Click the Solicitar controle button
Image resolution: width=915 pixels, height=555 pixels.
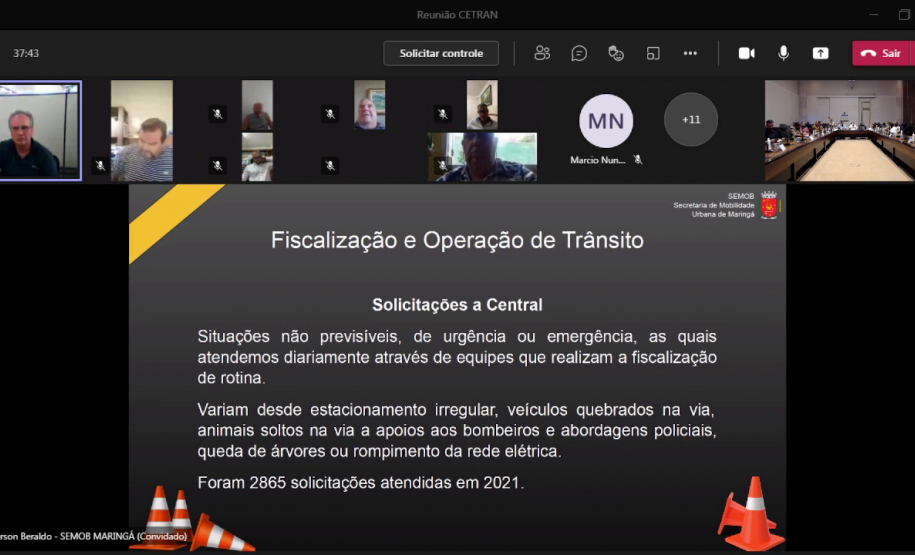(x=441, y=53)
